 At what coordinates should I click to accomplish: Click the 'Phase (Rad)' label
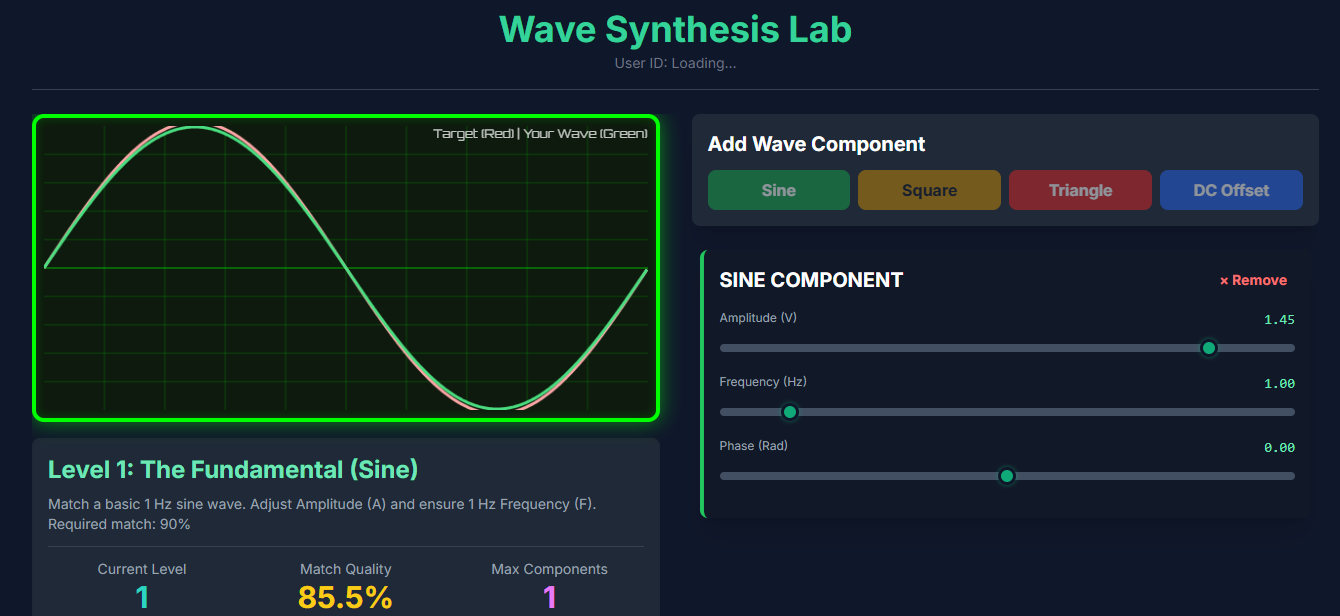point(754,446)
